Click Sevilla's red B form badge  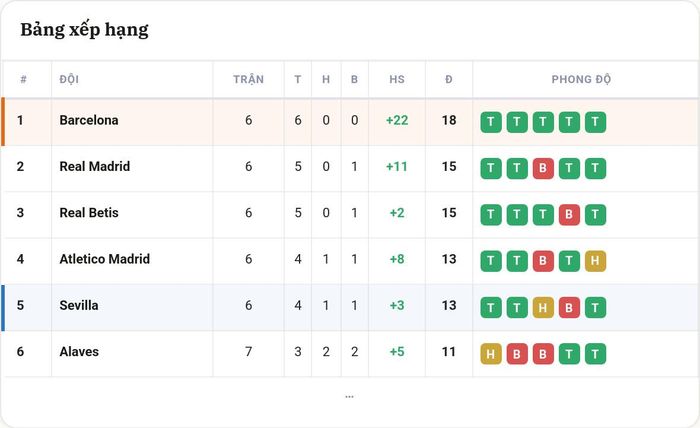click(569, 307)
